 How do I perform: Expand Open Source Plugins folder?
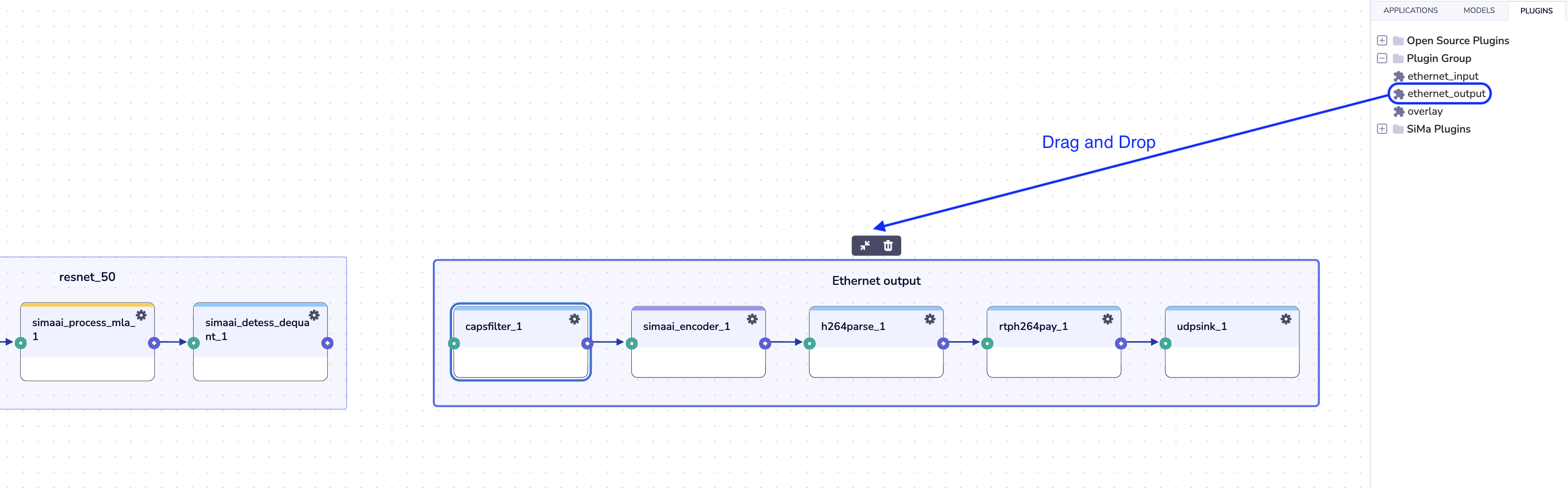point(1382,41)
